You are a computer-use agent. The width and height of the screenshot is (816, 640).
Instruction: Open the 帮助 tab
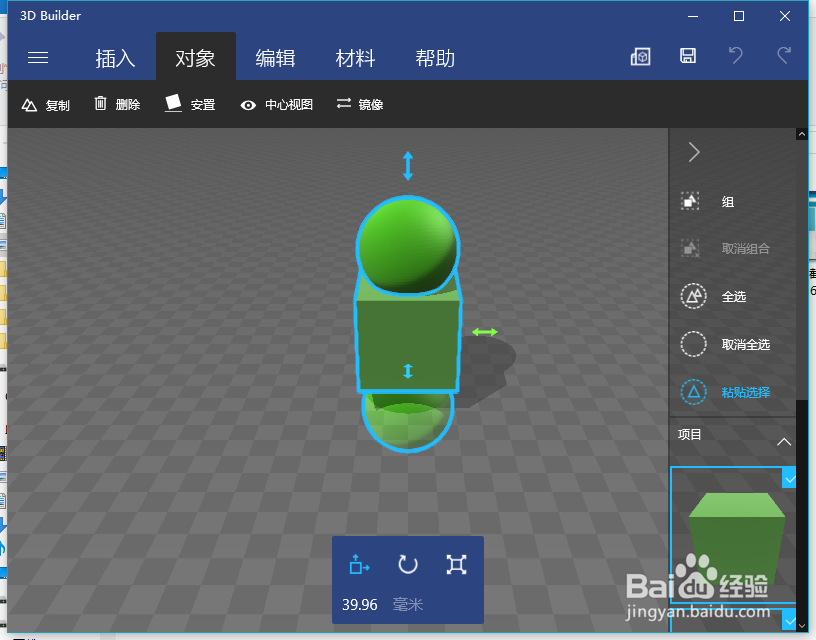coord(435,58)
